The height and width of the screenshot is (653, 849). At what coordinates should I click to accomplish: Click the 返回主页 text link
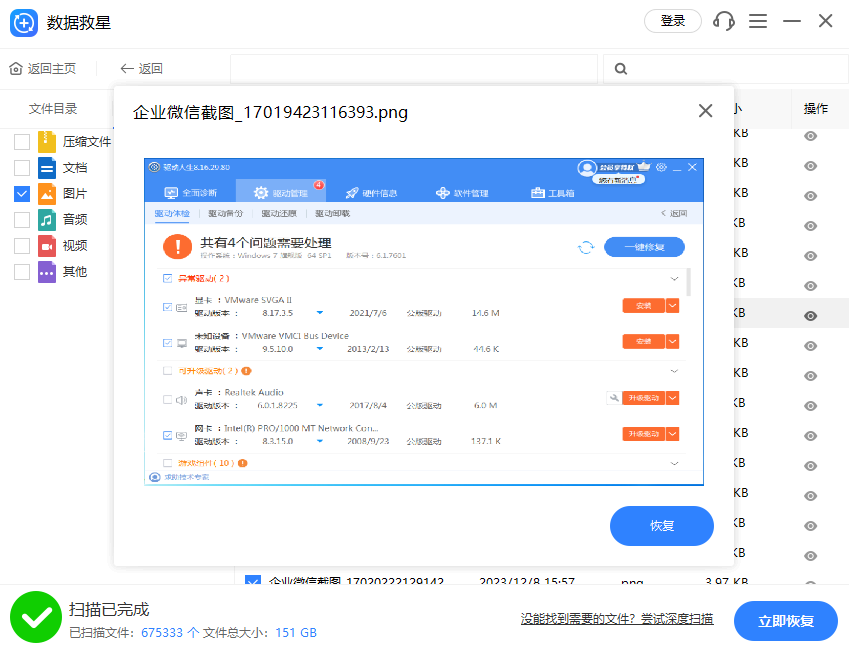point(52,69)
